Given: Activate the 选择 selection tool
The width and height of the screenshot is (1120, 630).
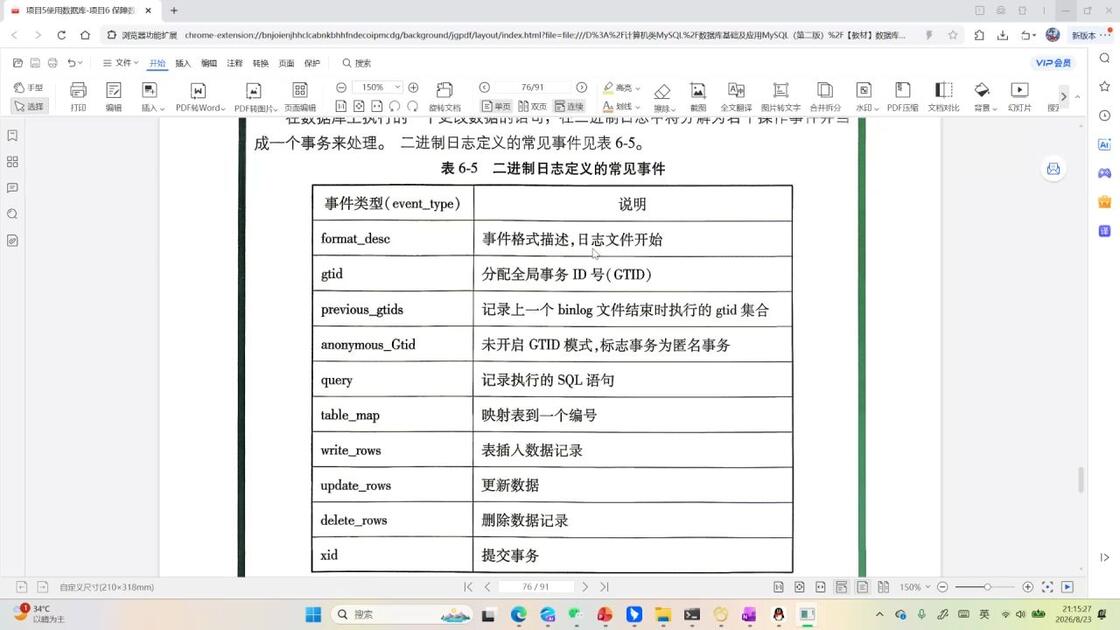Looking at the screenshot, I should coord(29,106).
